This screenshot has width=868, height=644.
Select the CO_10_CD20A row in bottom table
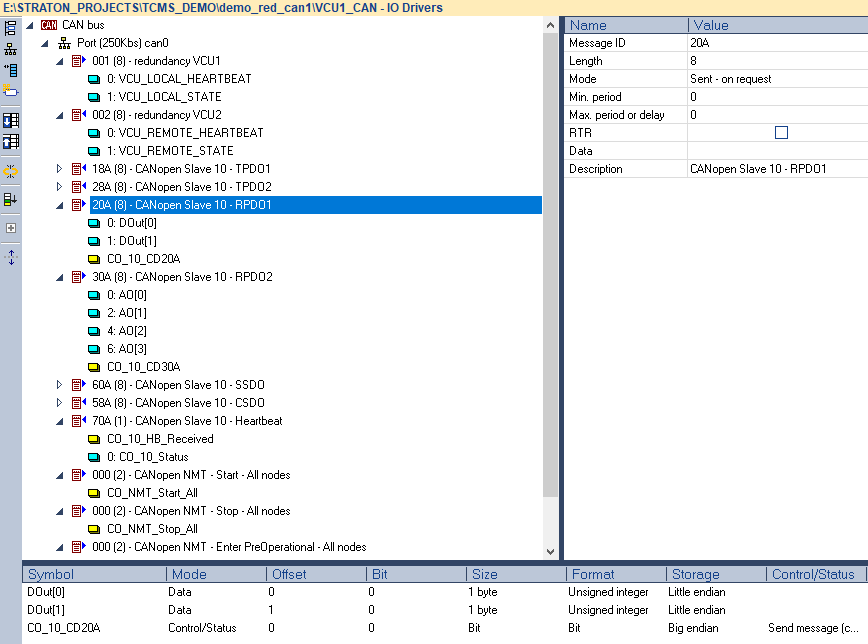pyautogui.click(x=64, y=628)
